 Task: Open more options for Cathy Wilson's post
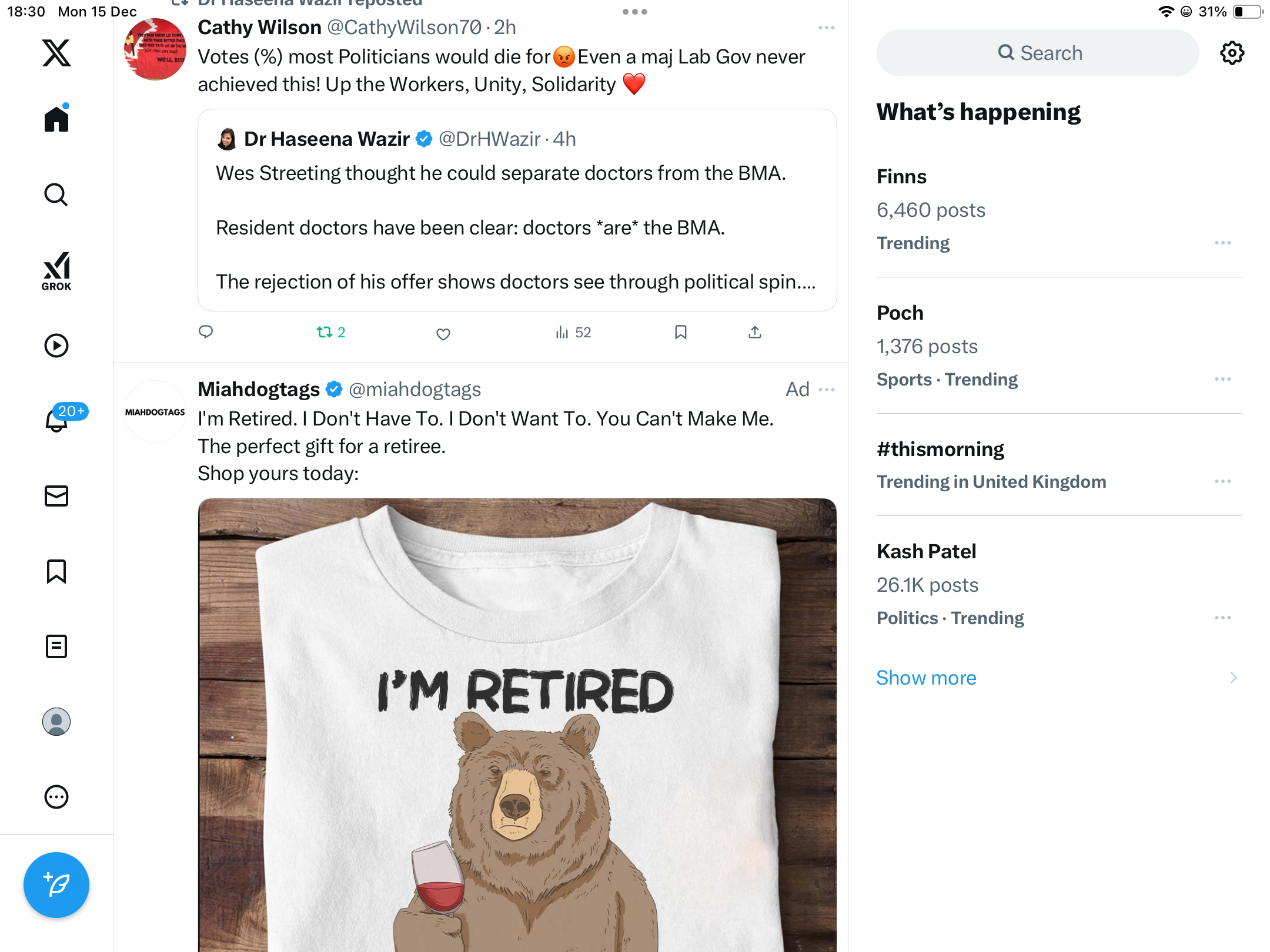tap(826, 28)
